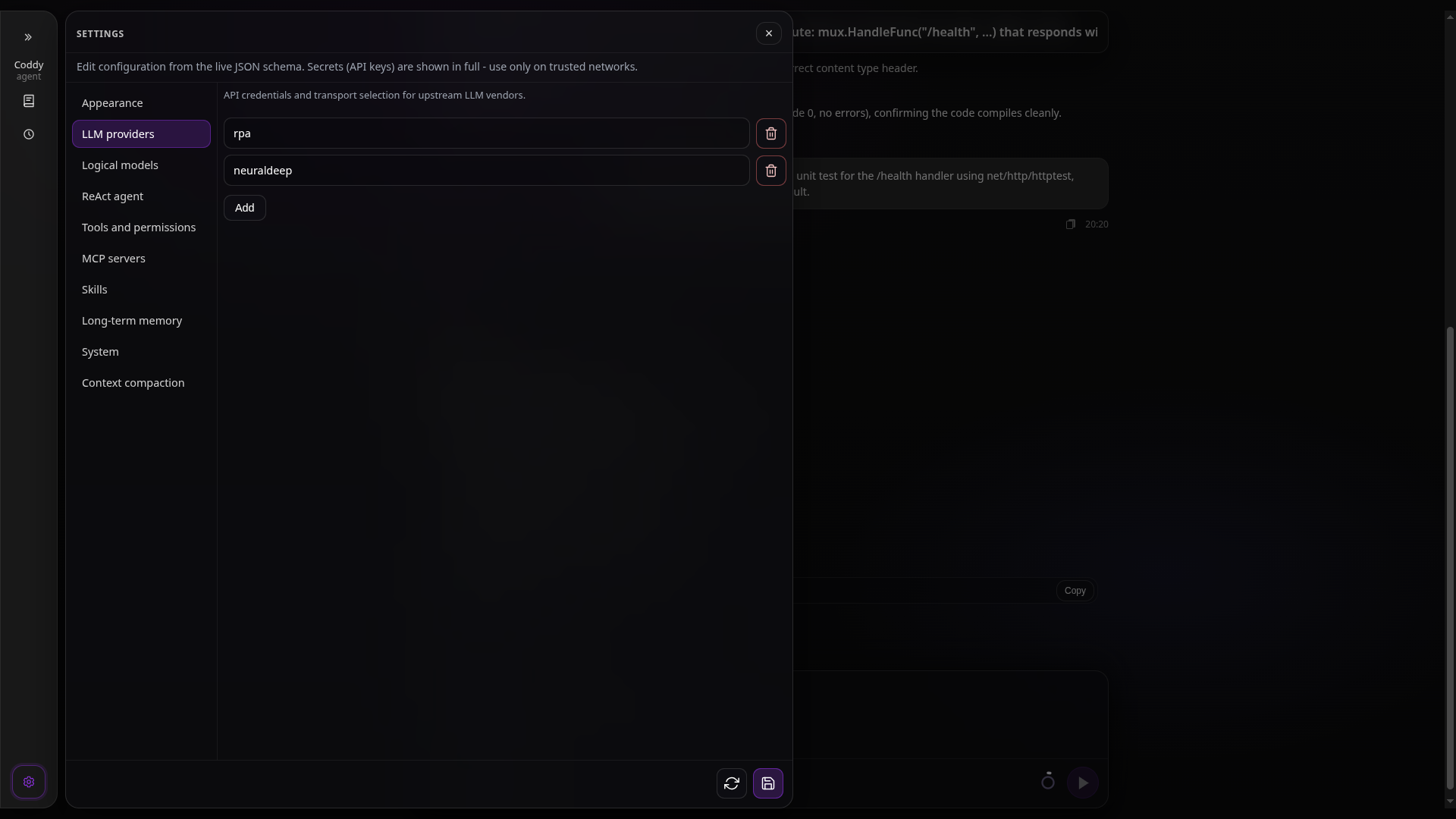The image size is (1456, 819).
Task: Delete the rpa provider
Action: click(770, 133)
